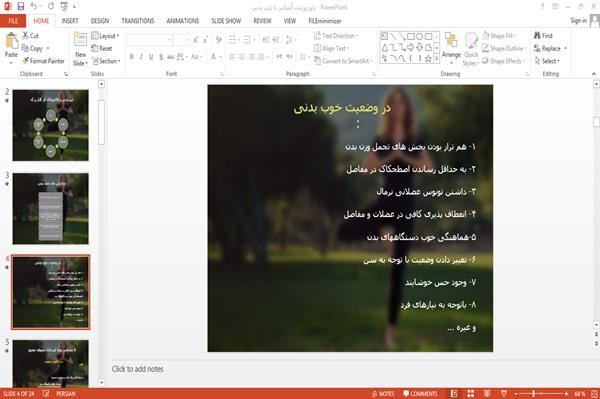This screenshot has width=600, height=399.
Task: Open Shape Outline options
Action: 504,48
